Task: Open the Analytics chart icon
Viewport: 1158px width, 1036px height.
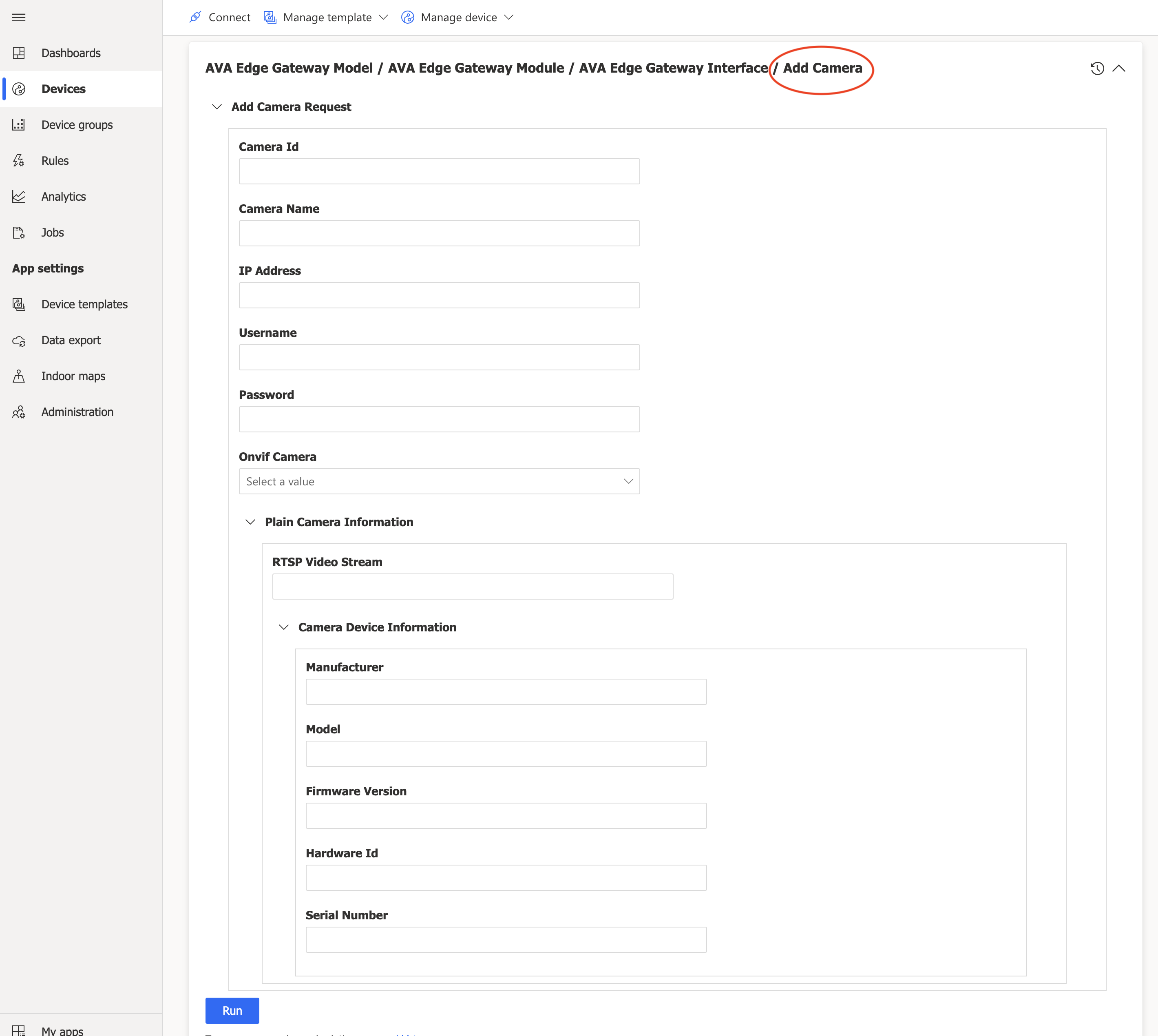Action: [19, 196]
